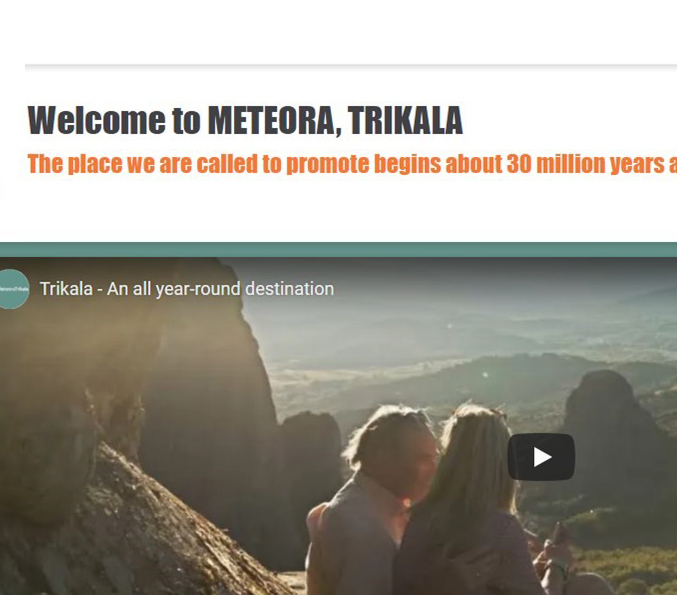
Task: Select the orange '30 million years' subtitle
Action: tap(352, 164)
